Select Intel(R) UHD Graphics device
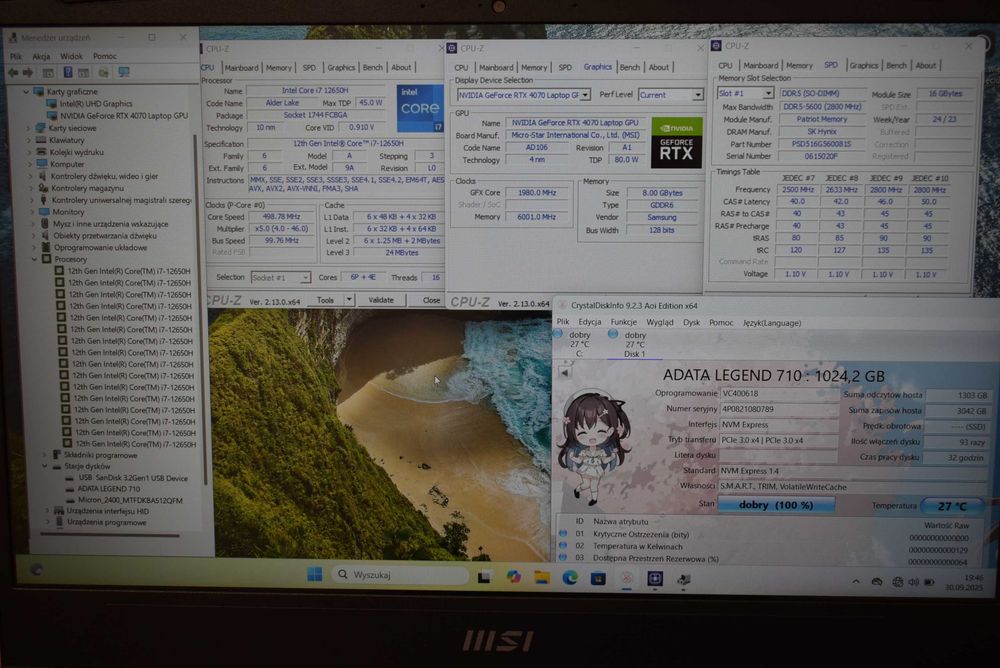Screen dimensions: 1000x668 pos(96,103)
